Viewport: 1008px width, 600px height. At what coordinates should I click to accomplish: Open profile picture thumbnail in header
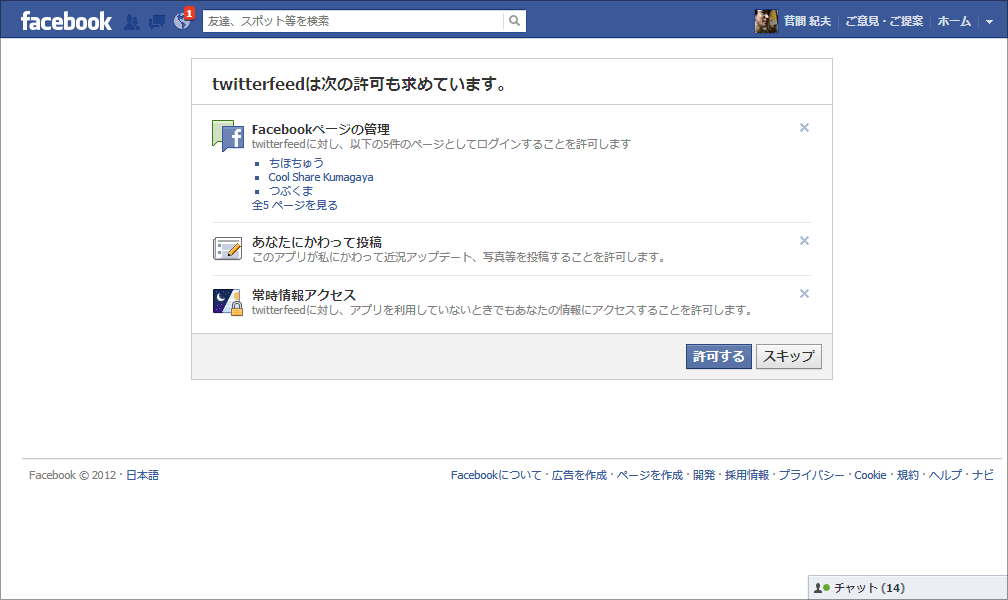[x=766, y=21]
